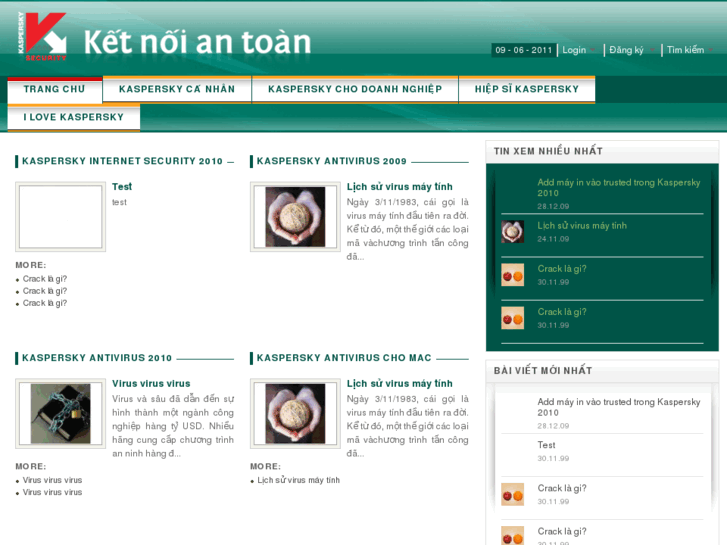Image resolution: width=727 pixels, height=545 pixels.
Task: Open the Kaspersky Antivirus 2009 section heading
Action: [x=332, y=161]
